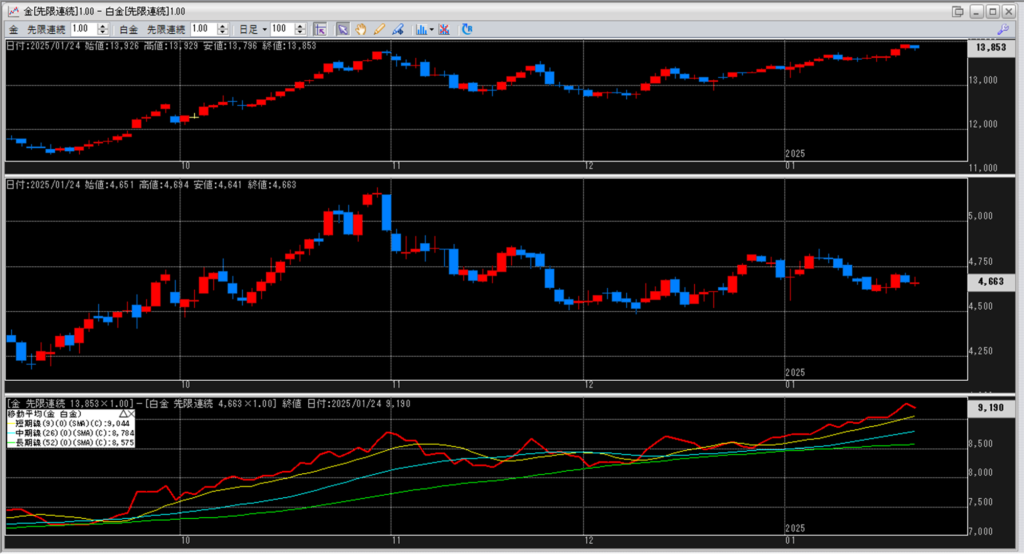Choose the blue line-edit drawing tool
Viewport: 1024px width, 554px height.
click(397, 29)
